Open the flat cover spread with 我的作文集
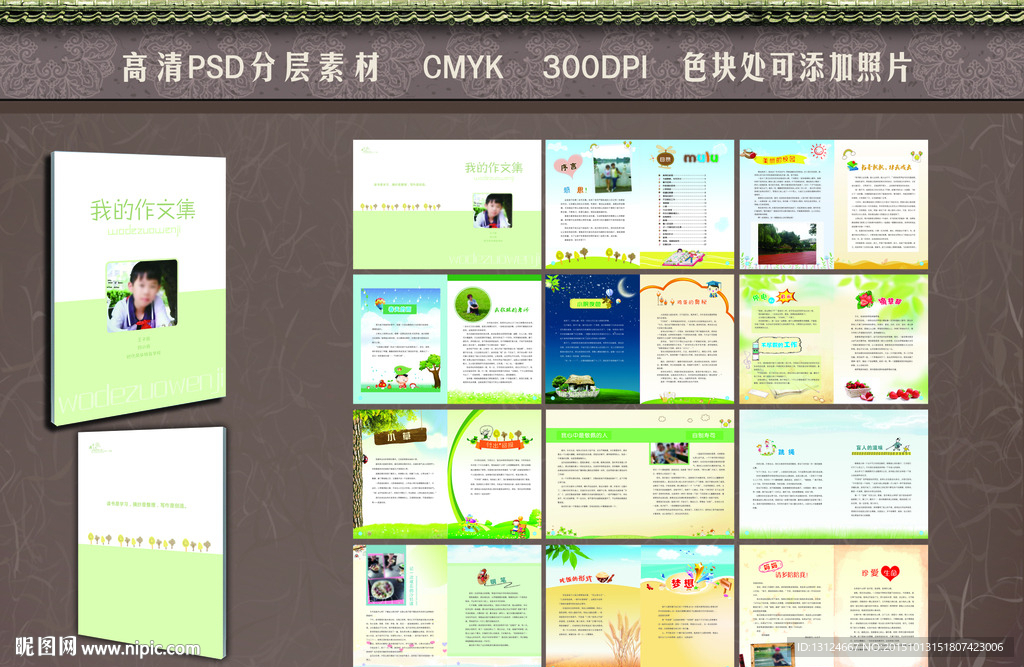The image size is (1024, 667). [447, 204]
